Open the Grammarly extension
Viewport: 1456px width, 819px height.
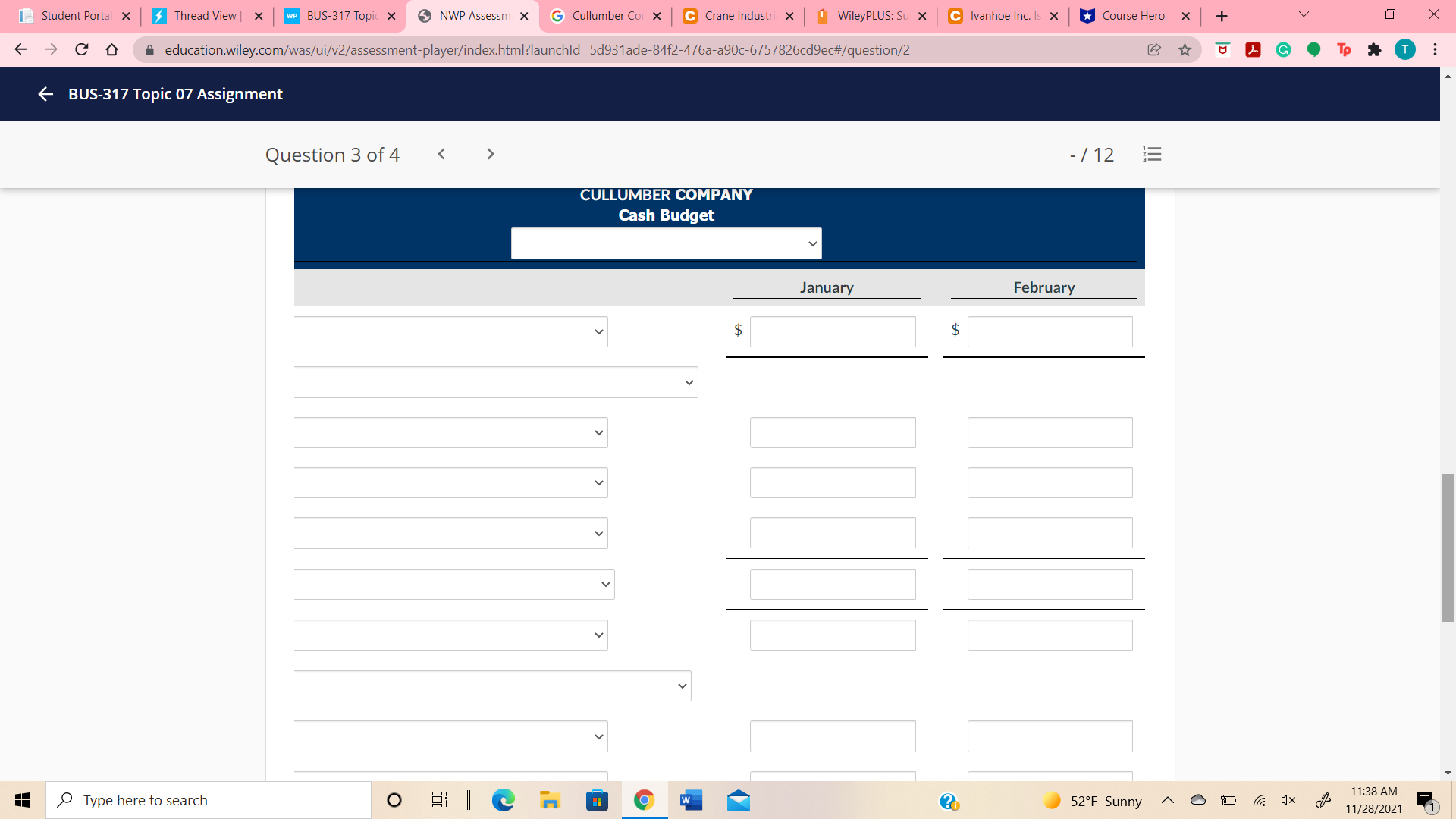(1284, 49)
